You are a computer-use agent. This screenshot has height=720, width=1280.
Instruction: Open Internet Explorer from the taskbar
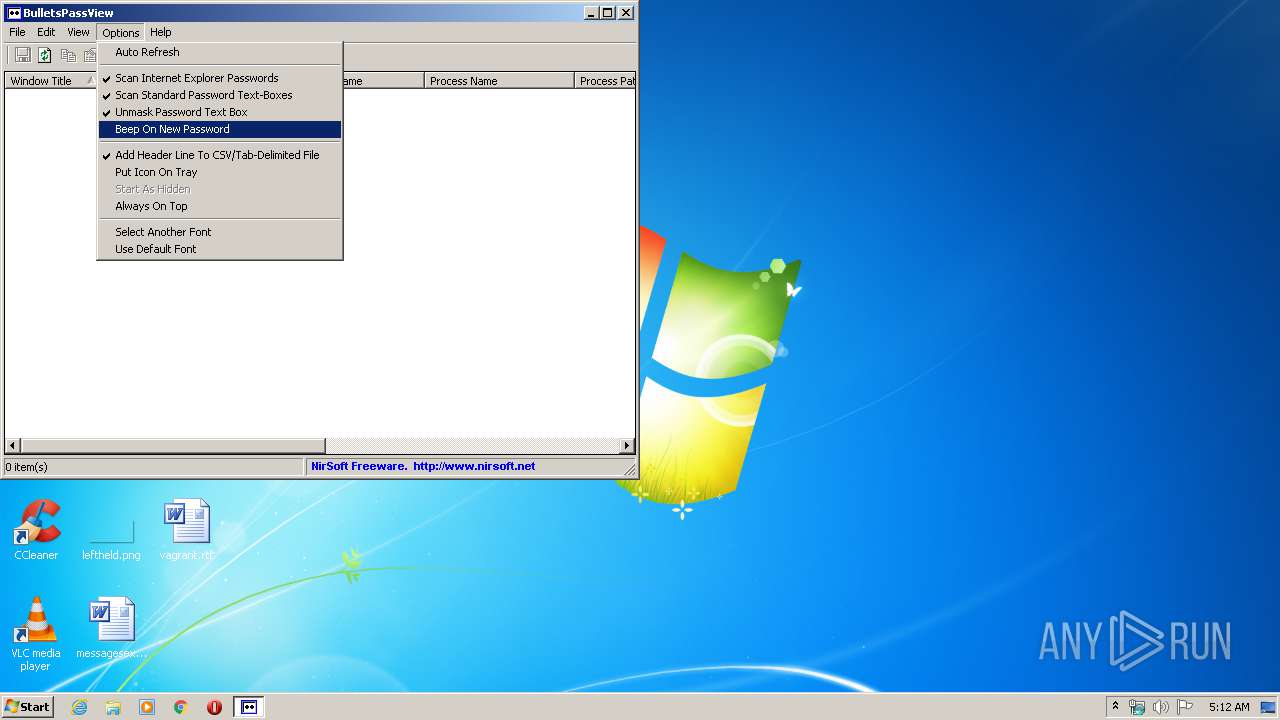click(x=79, y=707)
